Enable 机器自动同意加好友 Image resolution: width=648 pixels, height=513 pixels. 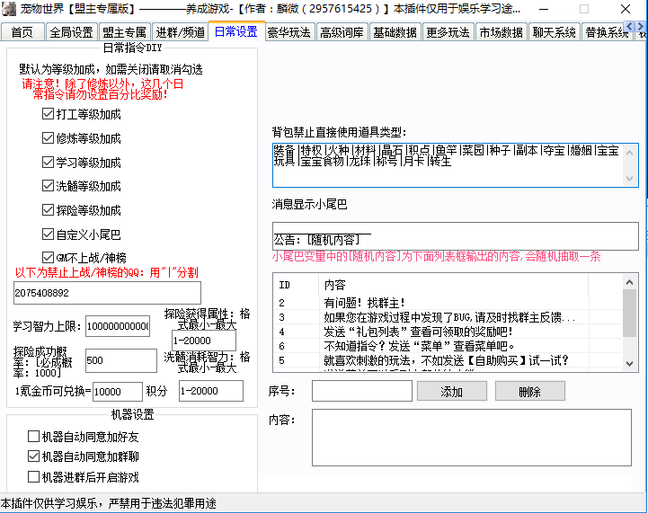[32, 437]
